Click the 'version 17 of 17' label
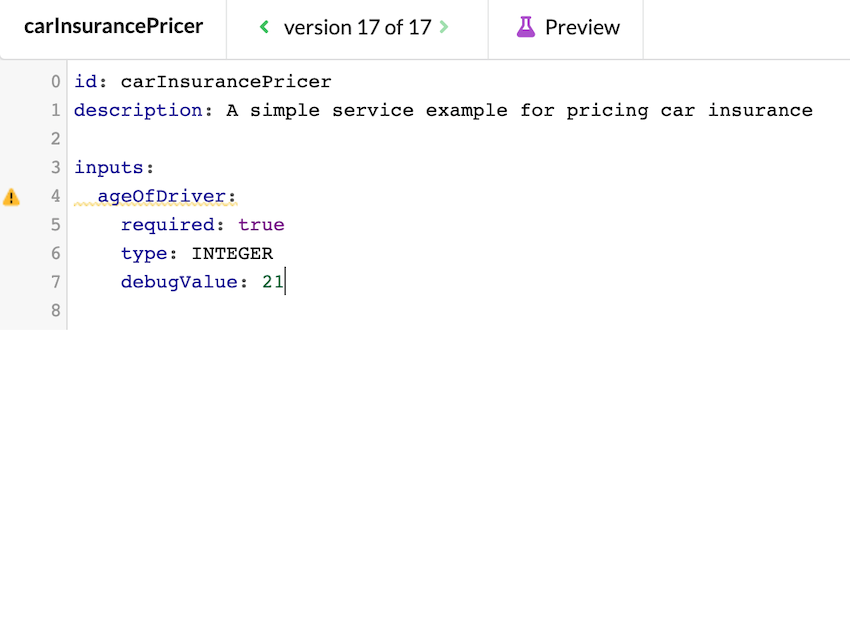Screen dimensions: 850x625 355,28
